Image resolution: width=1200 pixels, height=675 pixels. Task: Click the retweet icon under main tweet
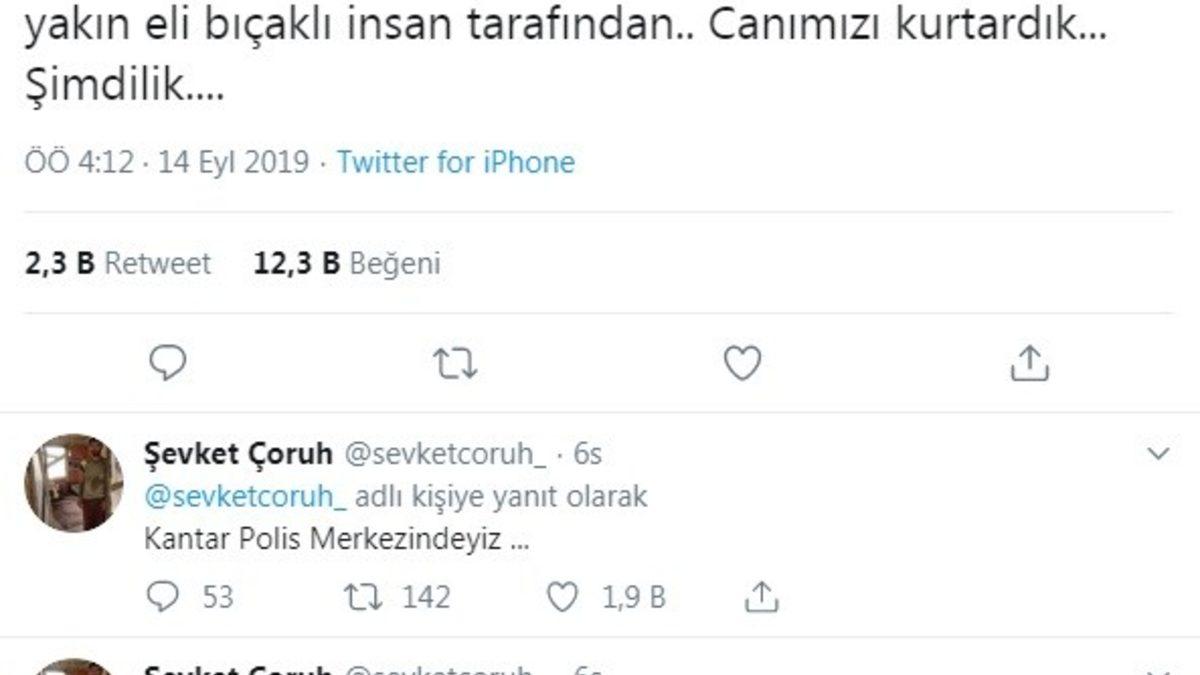click(455, 364)
